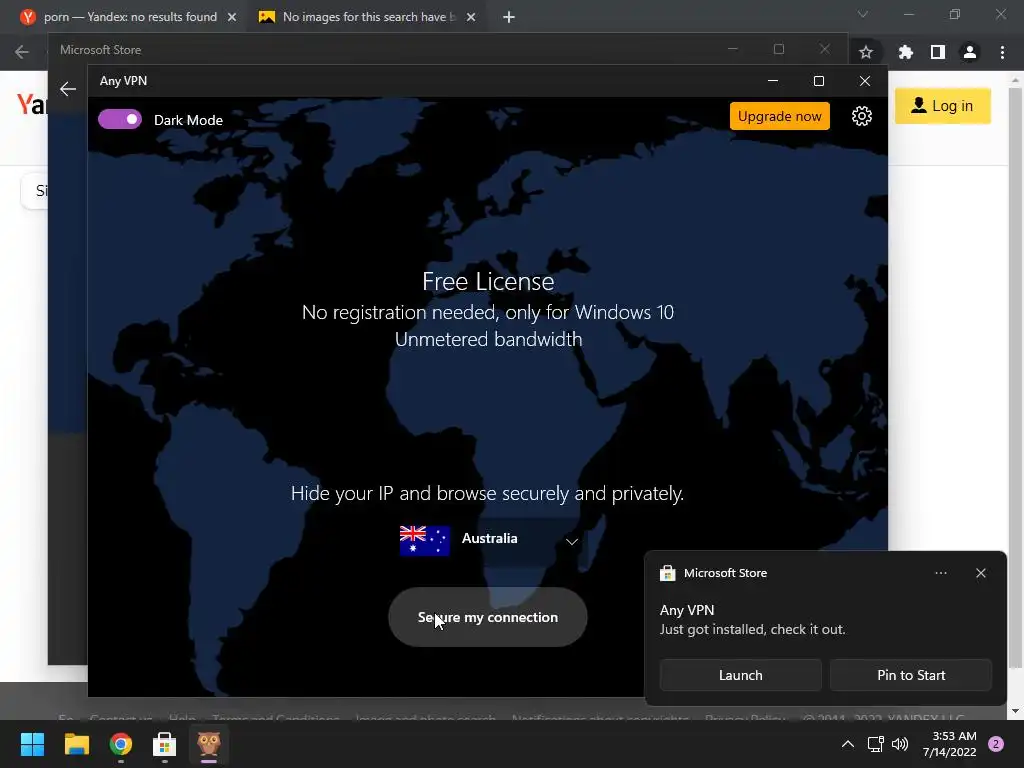Pin Any VPN to Start
The width and height of the screenshot is (1024, 768).
coord(910,675)
